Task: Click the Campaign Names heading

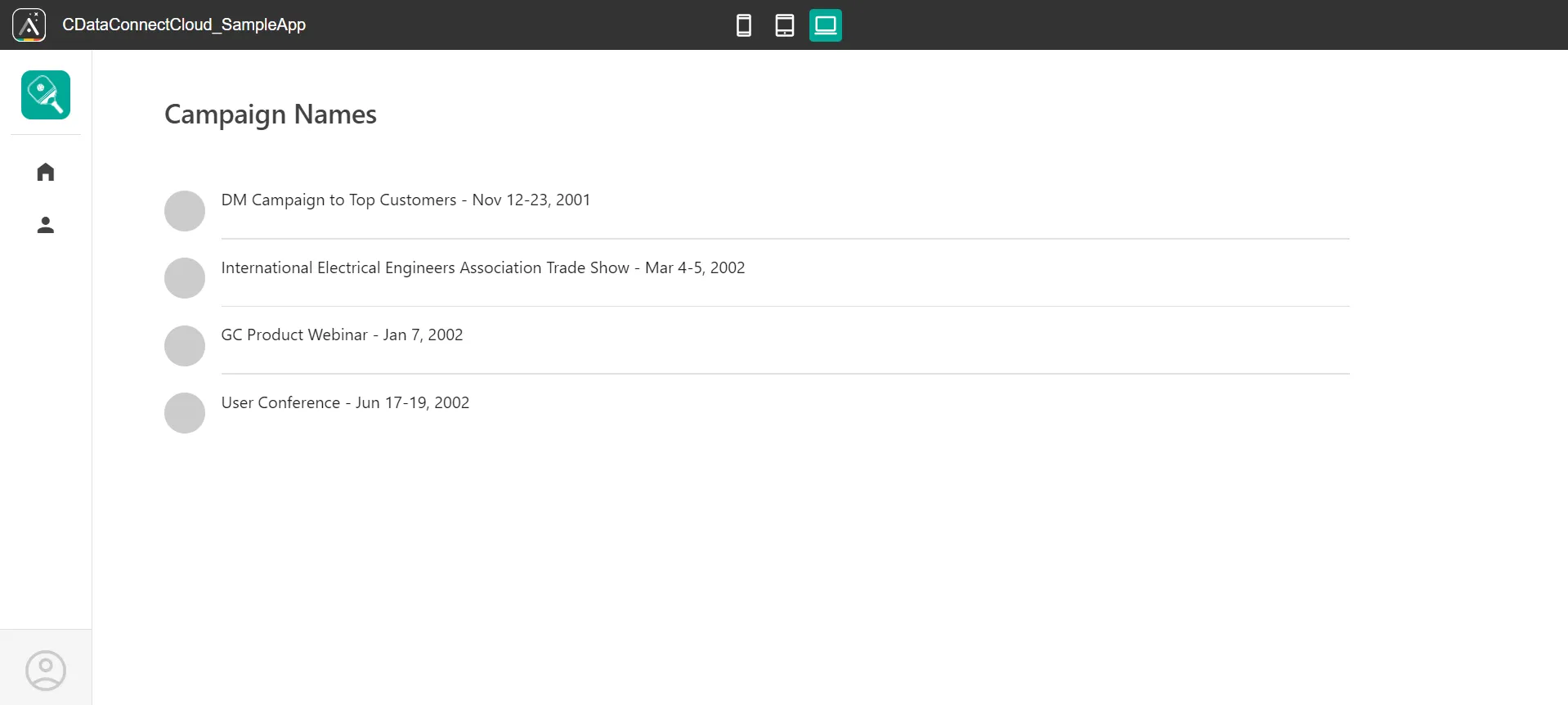Action: pos(271,115)
